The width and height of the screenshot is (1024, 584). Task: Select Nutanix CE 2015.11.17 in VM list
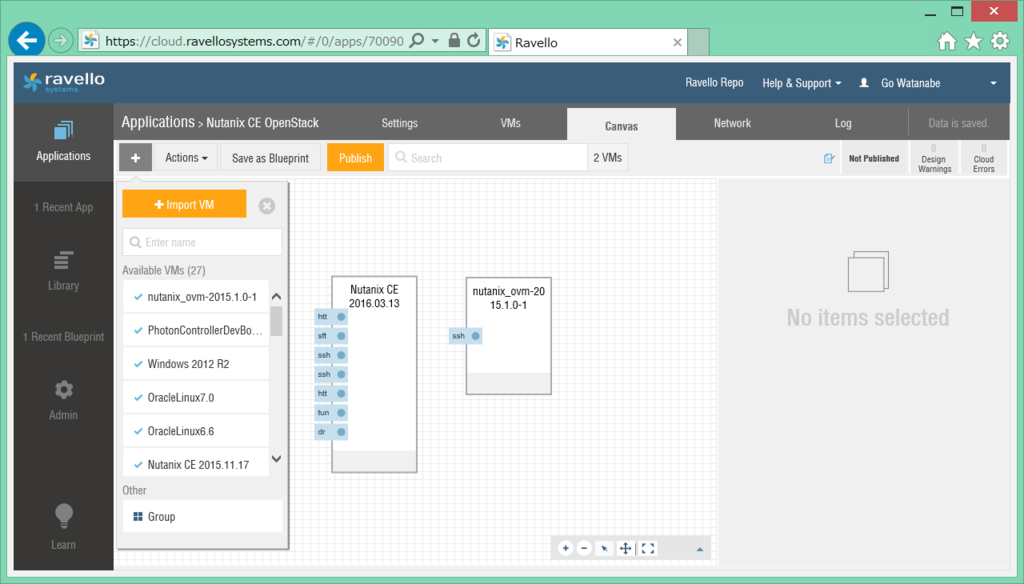click(x=196, y=463)
